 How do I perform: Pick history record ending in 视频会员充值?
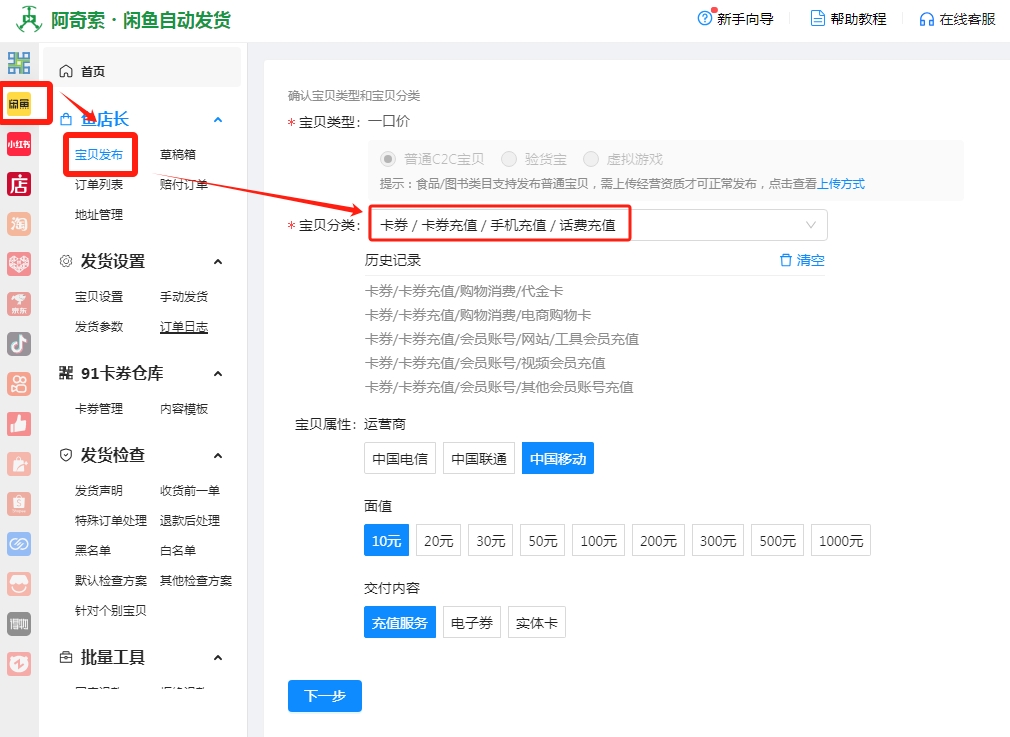(x=485, y=363)
